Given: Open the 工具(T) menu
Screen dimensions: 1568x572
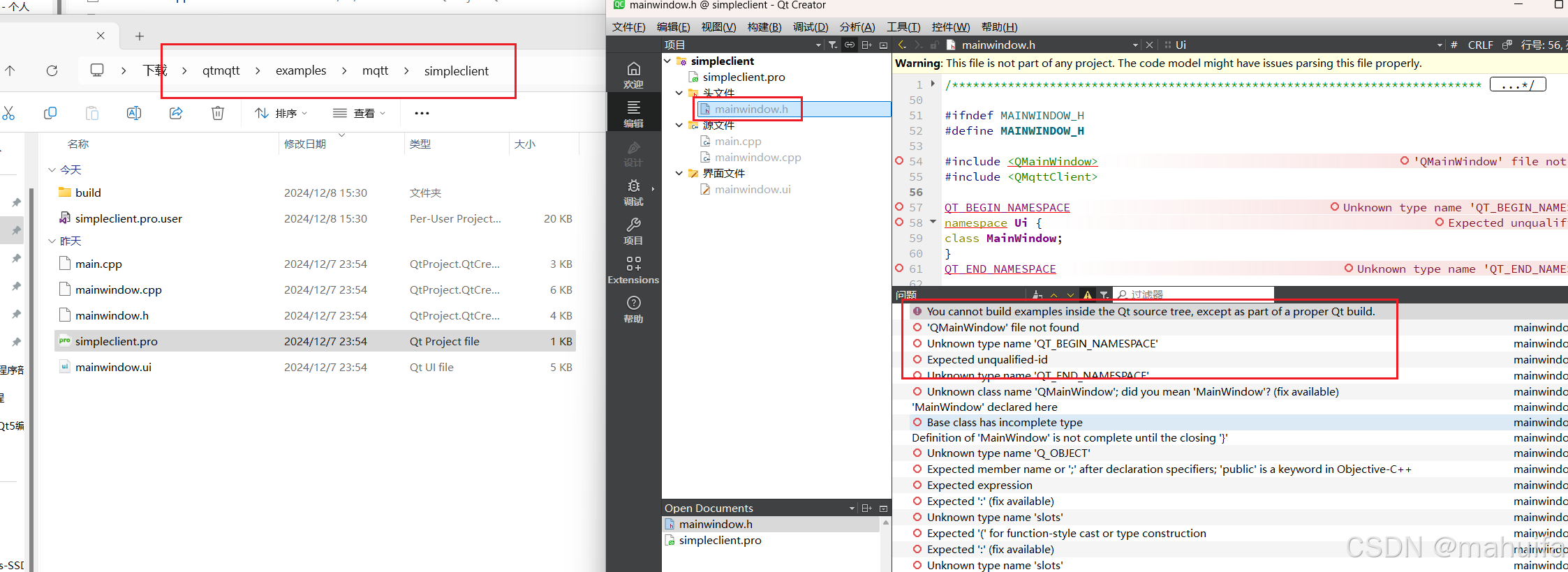Looking at the screenshot, I should click(x=903, y=27).
